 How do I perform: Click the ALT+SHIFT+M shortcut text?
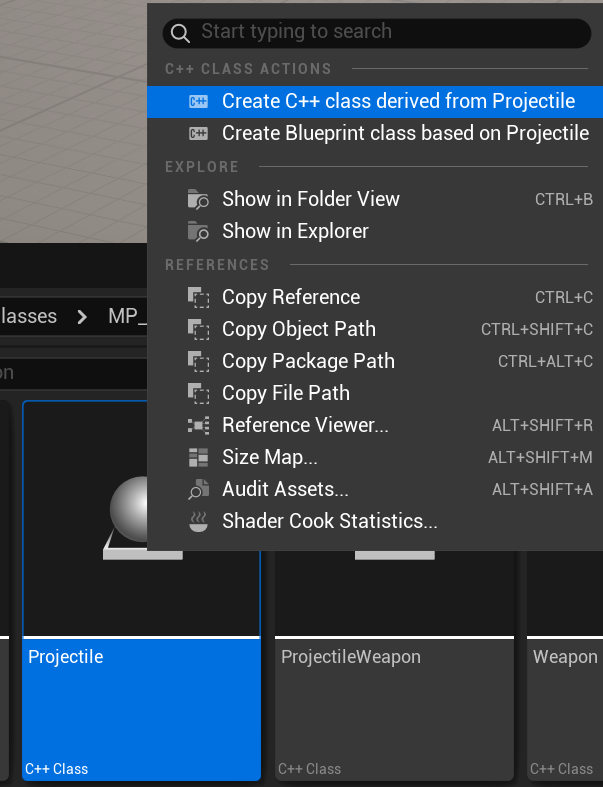click(540, 458)
